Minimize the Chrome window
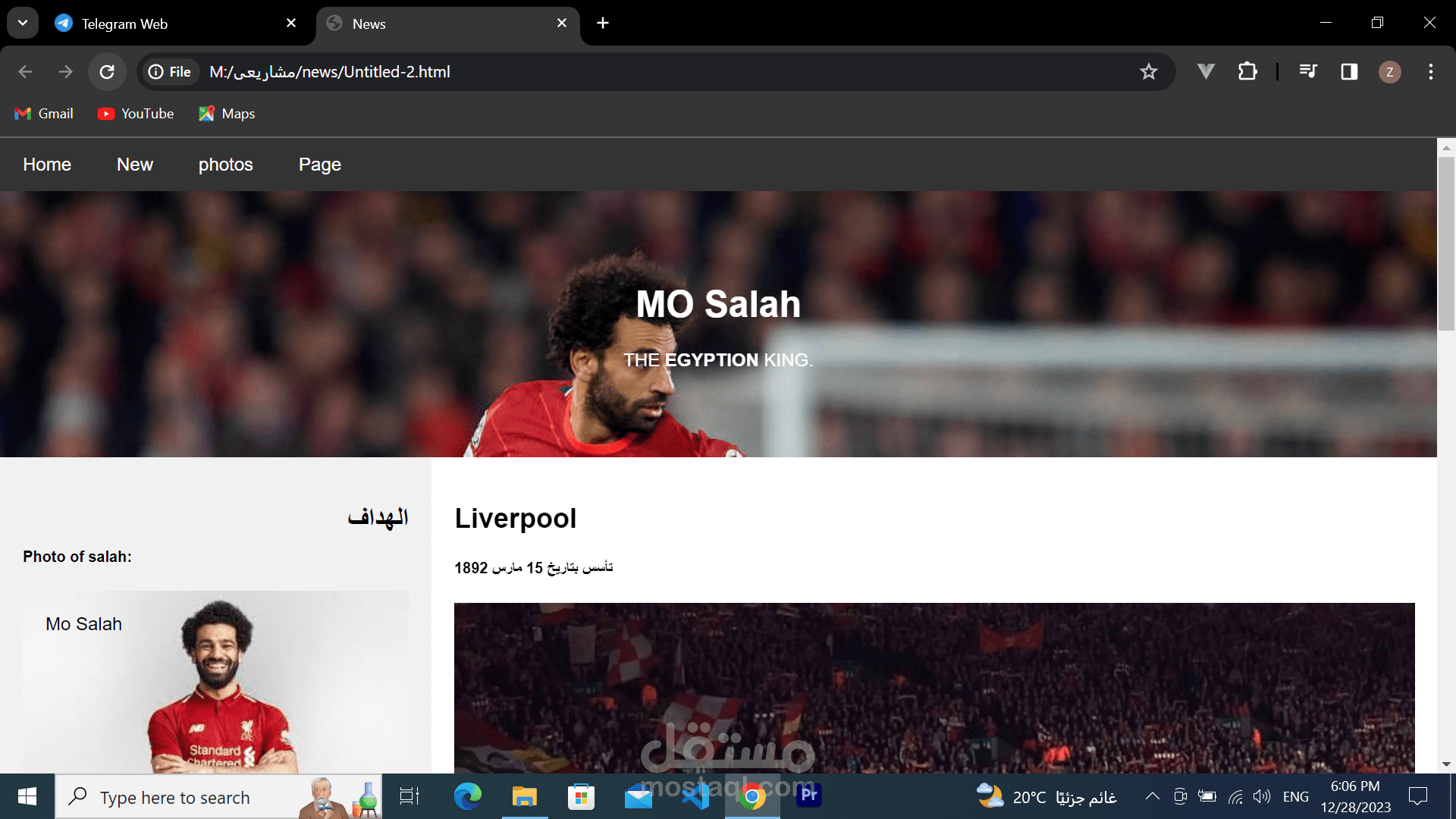 (x=1326, y=23)
